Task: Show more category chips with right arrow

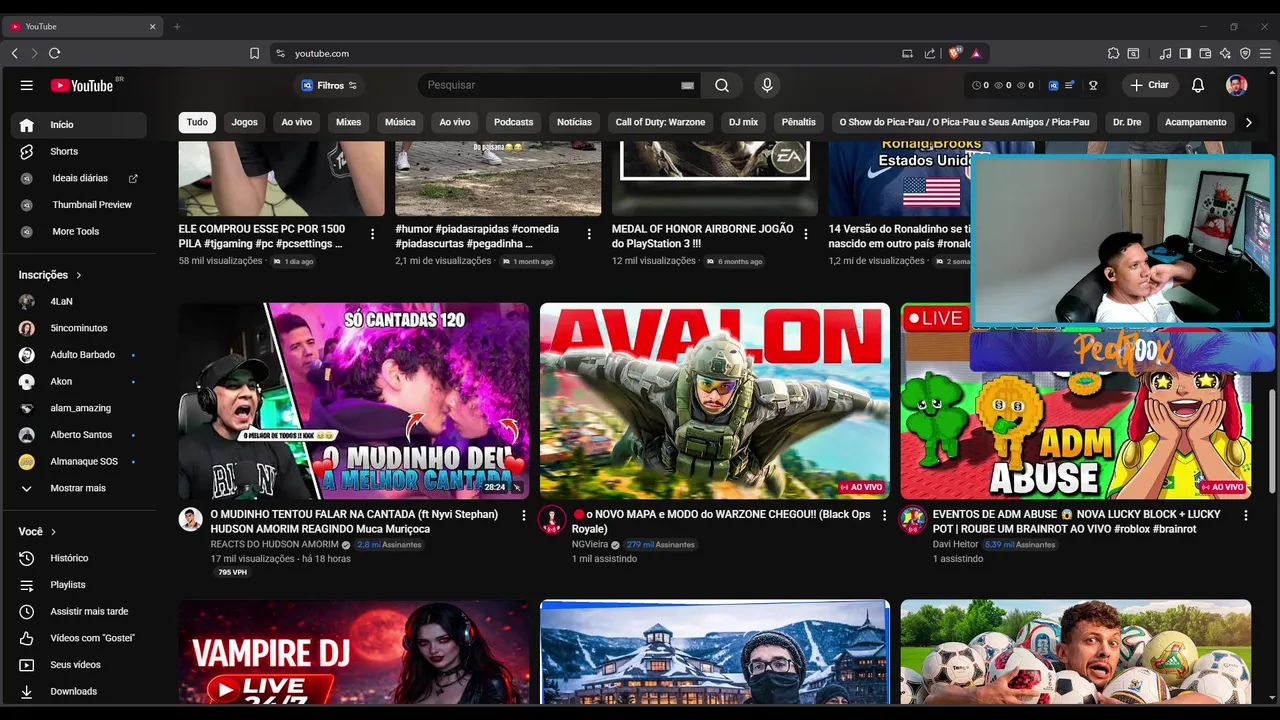Action: click(1247, 122)
